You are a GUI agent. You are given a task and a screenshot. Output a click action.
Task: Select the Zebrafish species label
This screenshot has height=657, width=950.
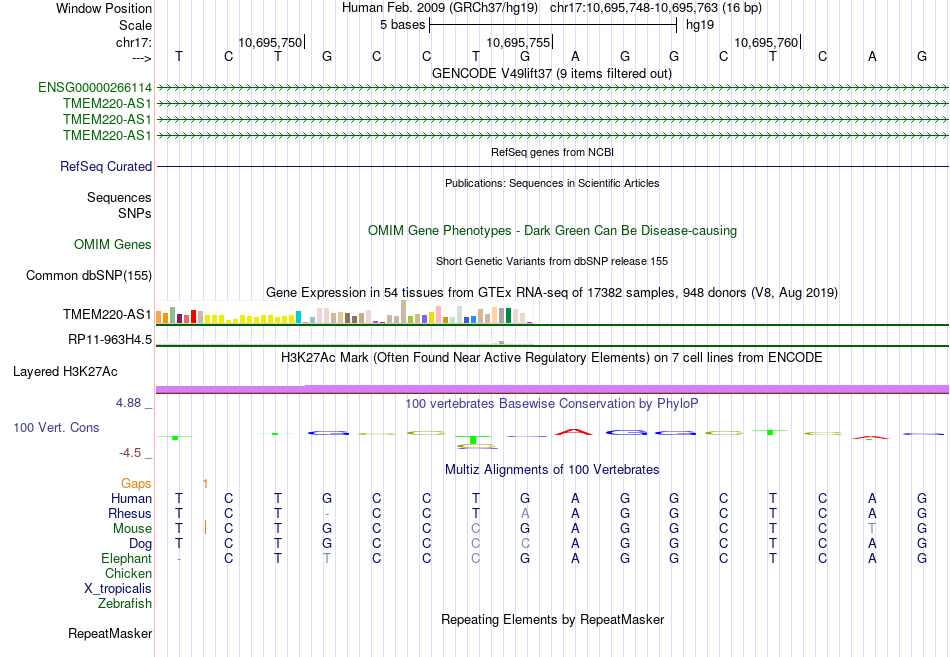[x=125, y=603]
